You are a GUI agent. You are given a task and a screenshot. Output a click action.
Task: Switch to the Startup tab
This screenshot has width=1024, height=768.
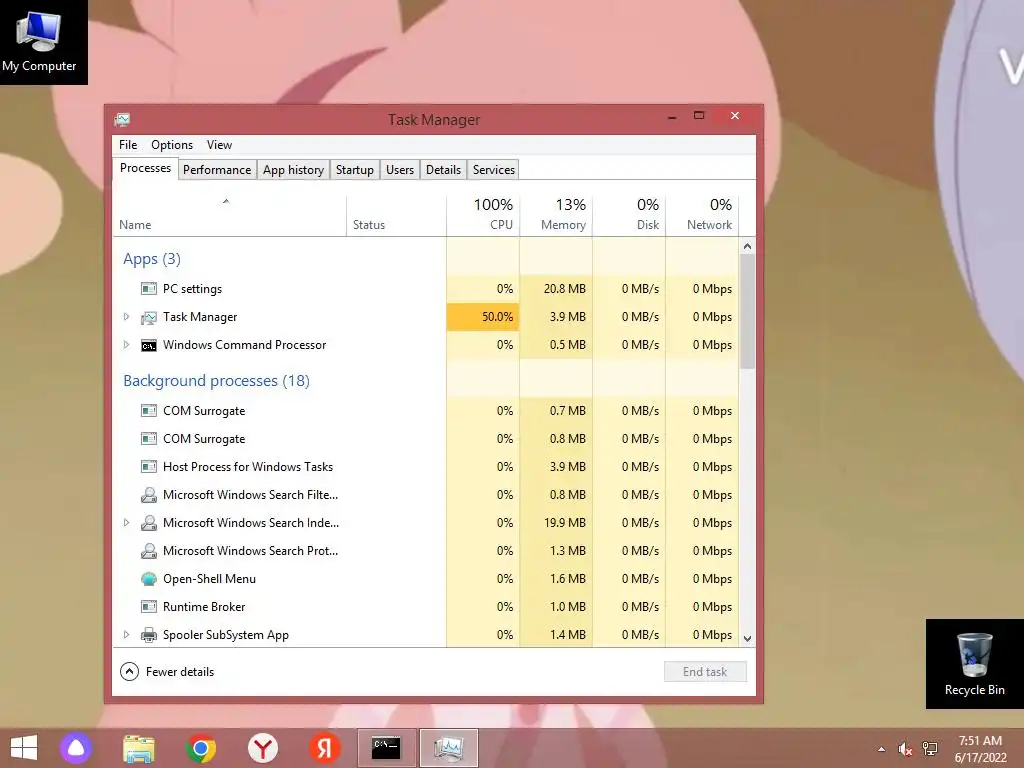pyautogui.click(x=355, y=170)
